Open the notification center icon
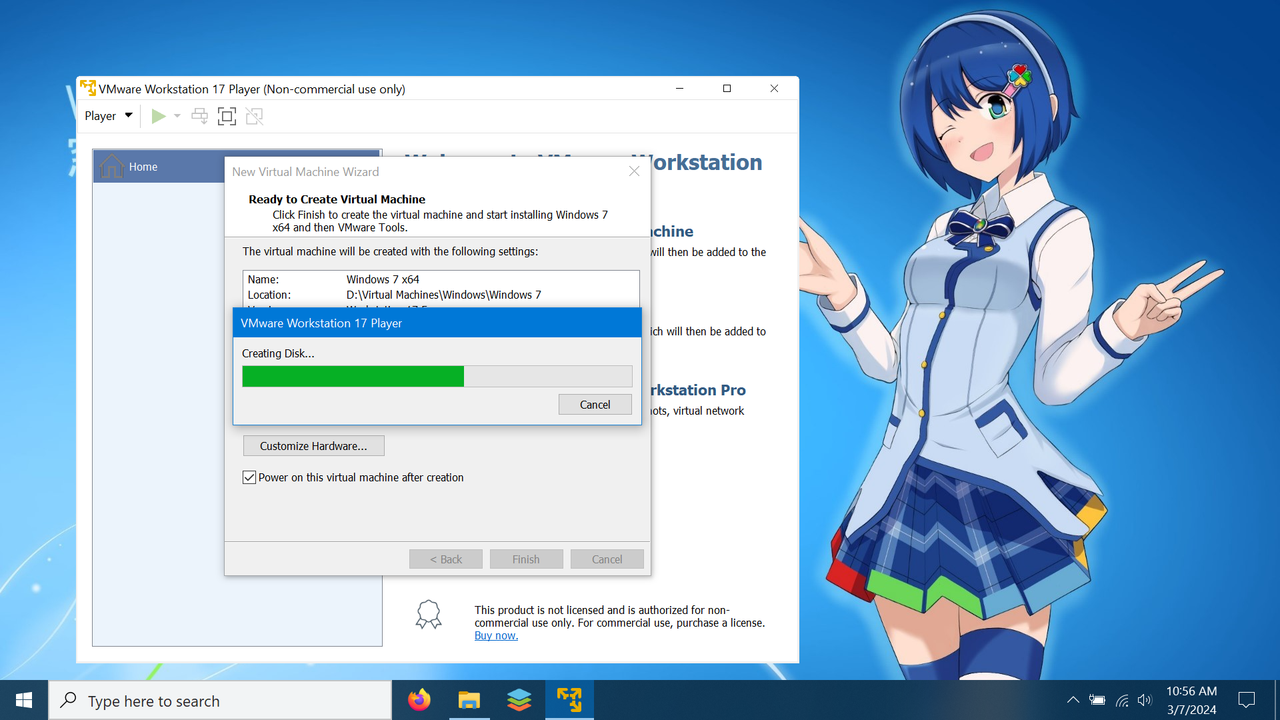The width and height of the screenshot is (1280, 720). coord(1247,700)
